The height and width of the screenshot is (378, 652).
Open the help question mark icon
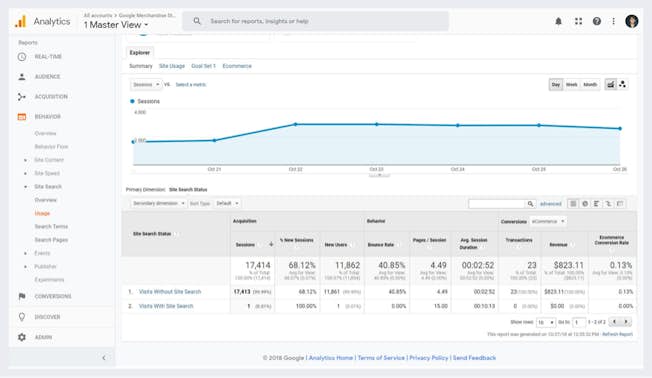coord(597,21)
